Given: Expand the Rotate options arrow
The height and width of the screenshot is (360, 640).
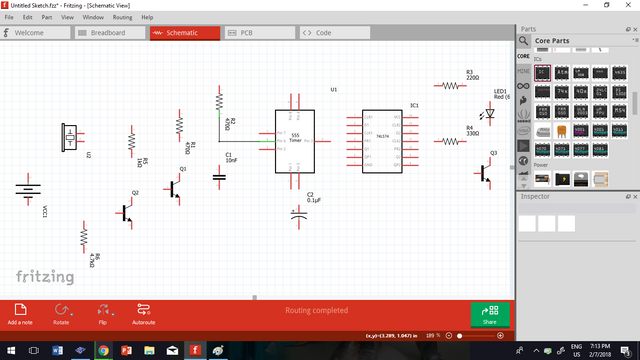Looking at the screenshot, I should point(72,314).
